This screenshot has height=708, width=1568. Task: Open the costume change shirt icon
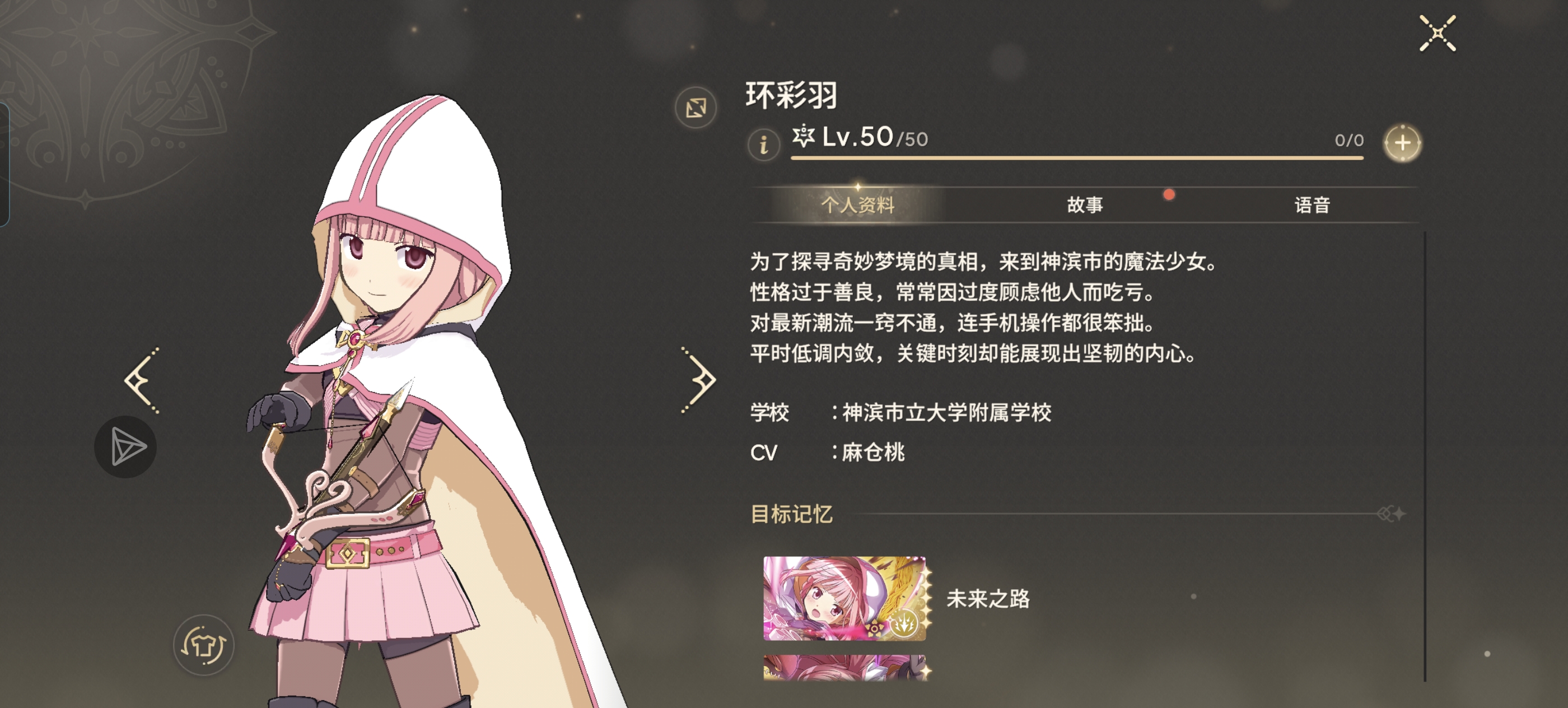coord(204,645)
